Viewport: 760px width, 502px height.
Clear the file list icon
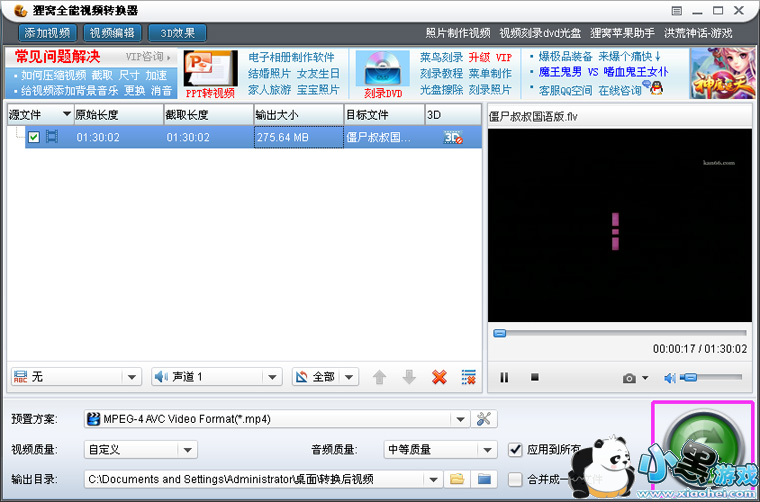(469, 377)
